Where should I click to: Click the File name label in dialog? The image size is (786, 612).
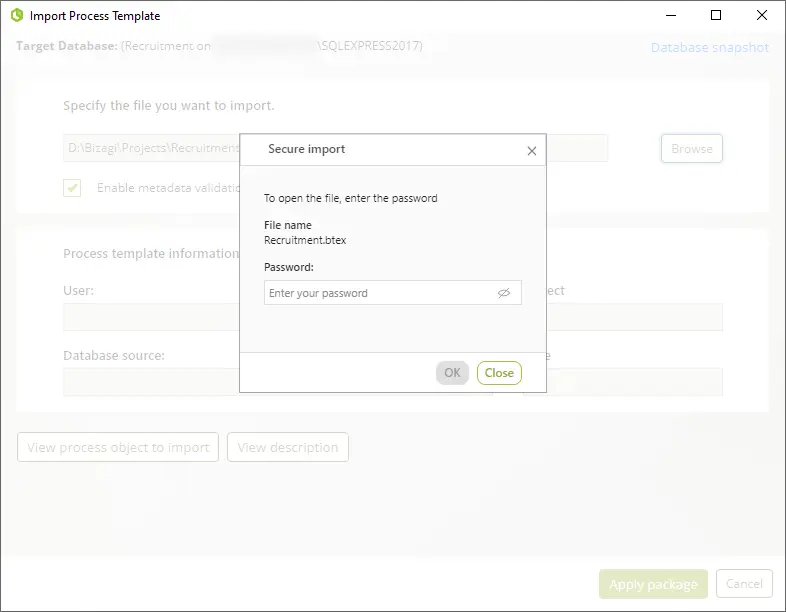[x=288, y=225]
